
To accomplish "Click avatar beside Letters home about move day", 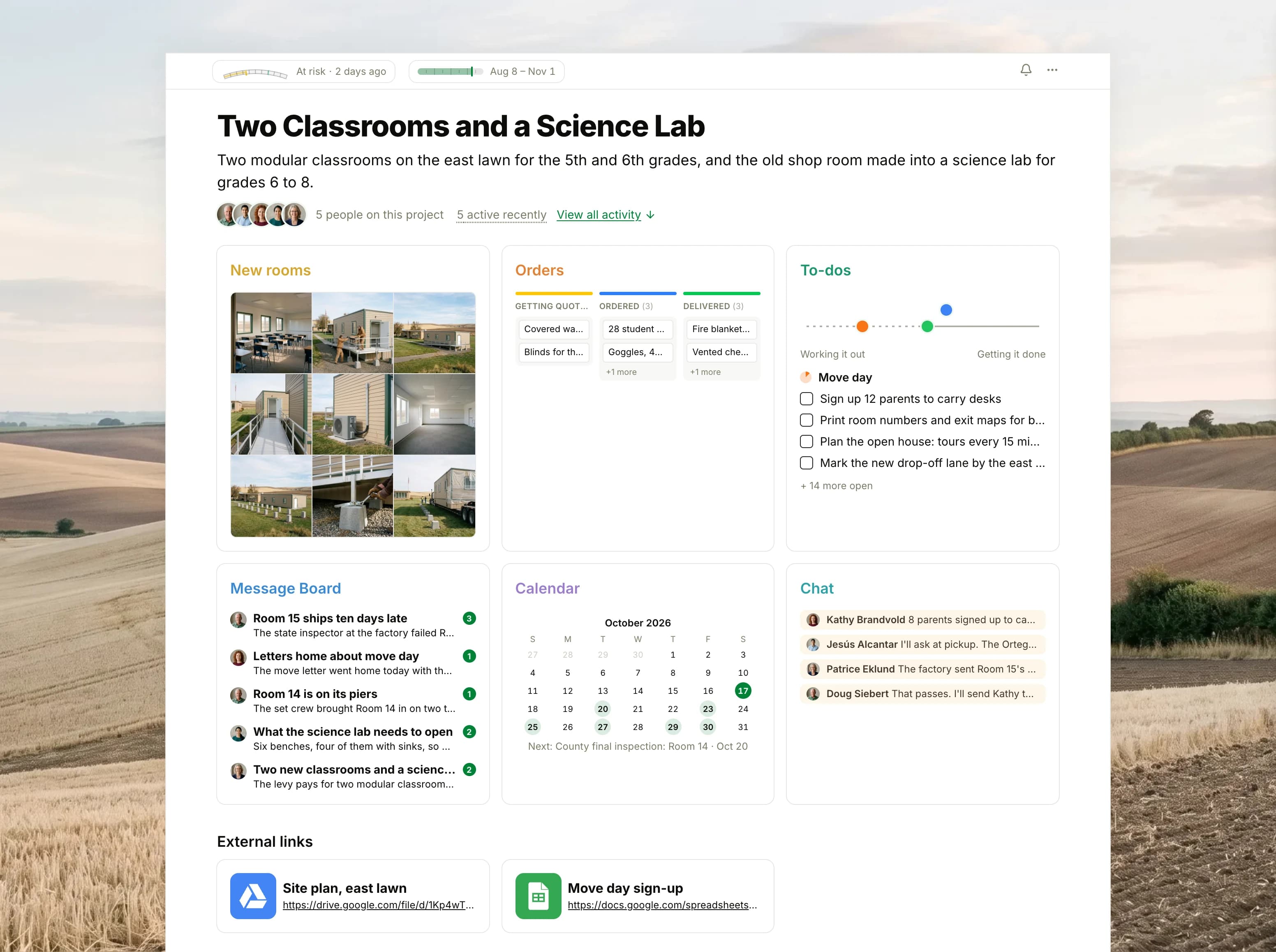I will tap(238, 658).
